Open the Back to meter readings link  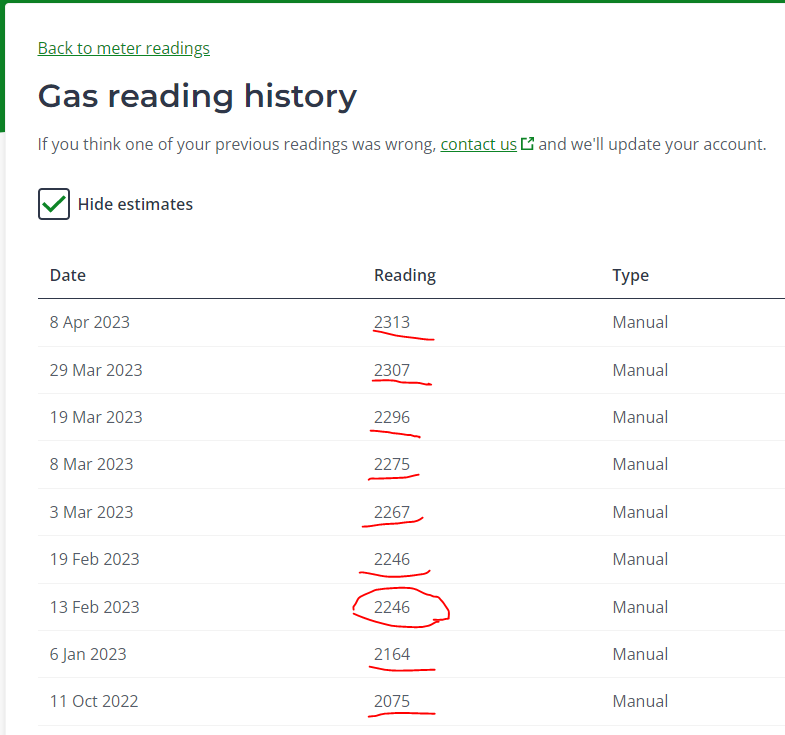pos(124,49)
